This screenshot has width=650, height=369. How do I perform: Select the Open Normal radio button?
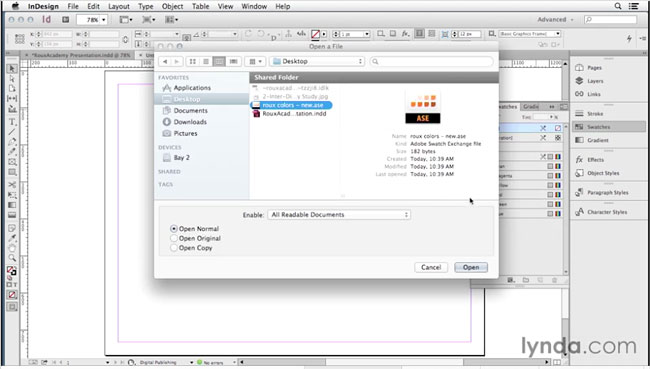(174, 228)
